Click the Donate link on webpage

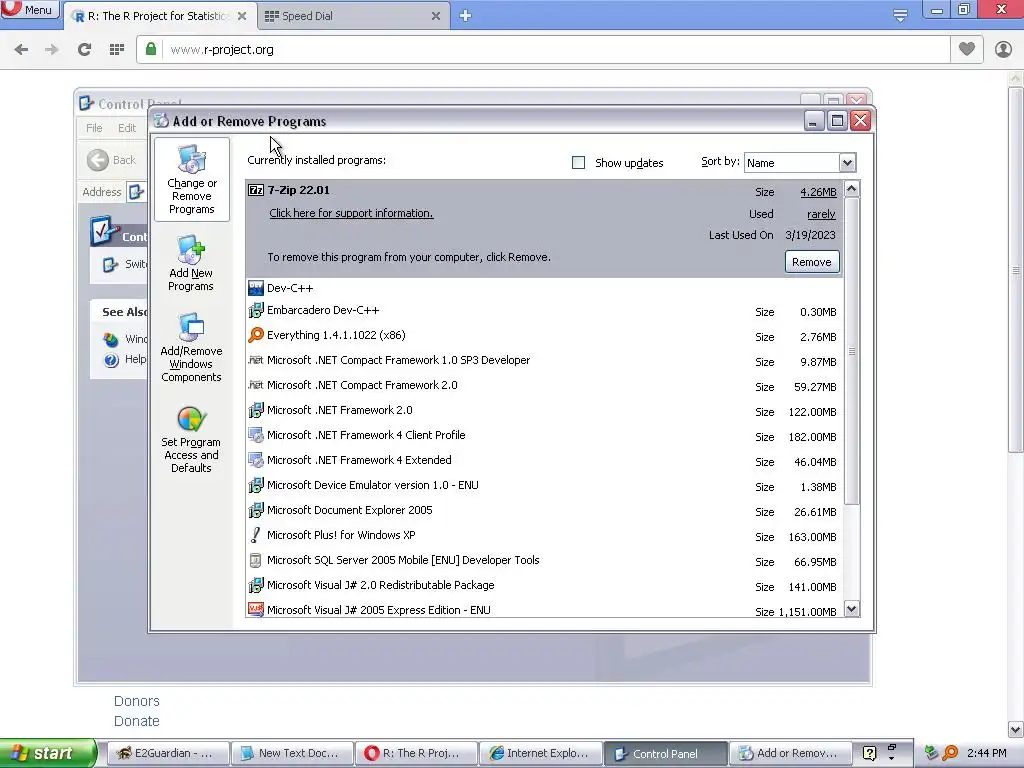tap(136, 721)
